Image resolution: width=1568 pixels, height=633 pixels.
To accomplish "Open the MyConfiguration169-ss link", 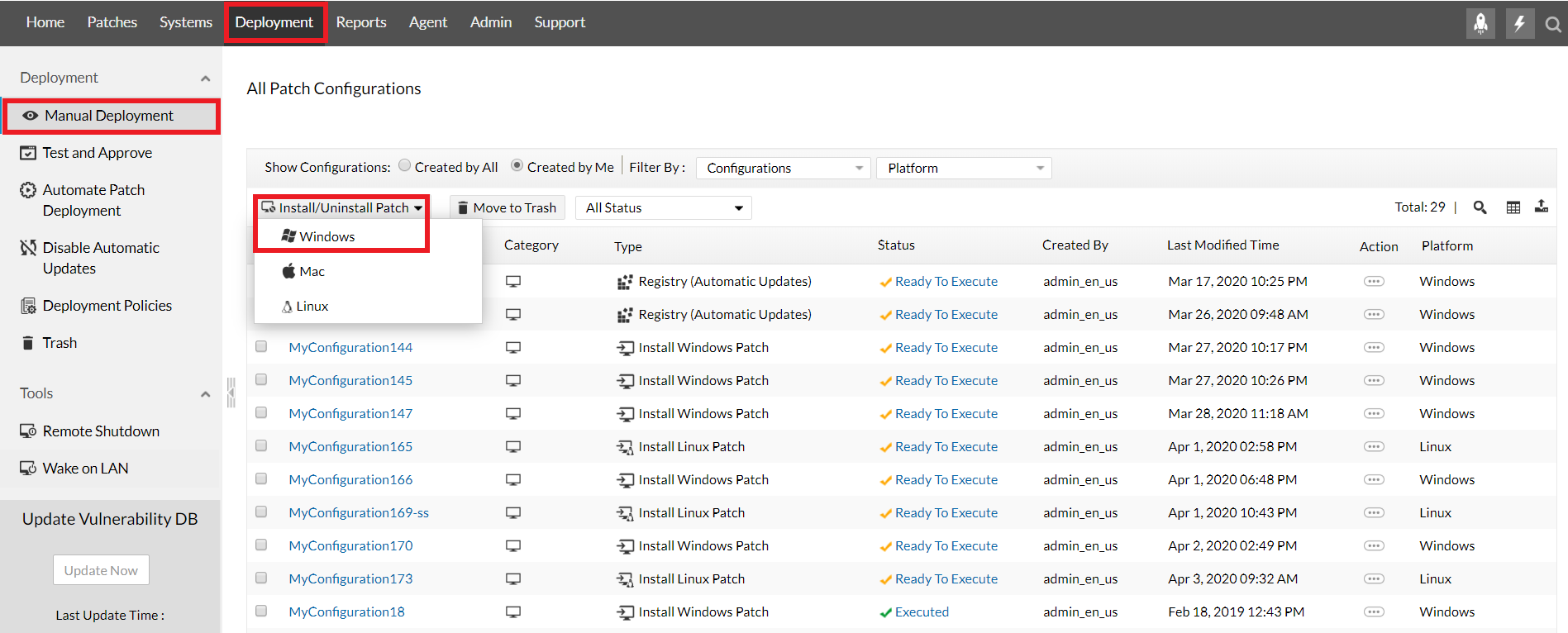I will click(359, 512).
